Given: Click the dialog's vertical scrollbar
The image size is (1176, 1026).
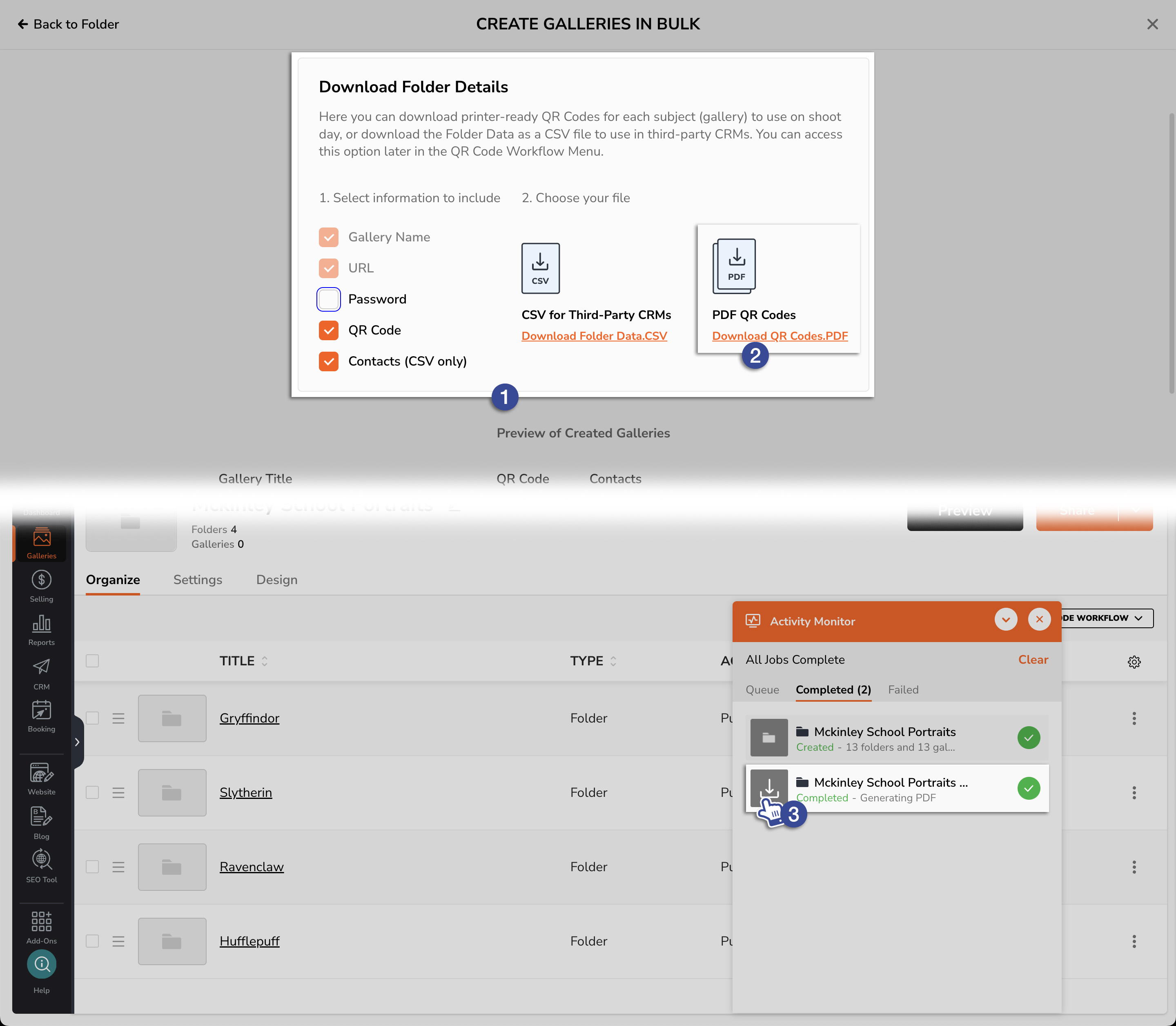Looking at the screenshot, I should (x=1172, y=253).
